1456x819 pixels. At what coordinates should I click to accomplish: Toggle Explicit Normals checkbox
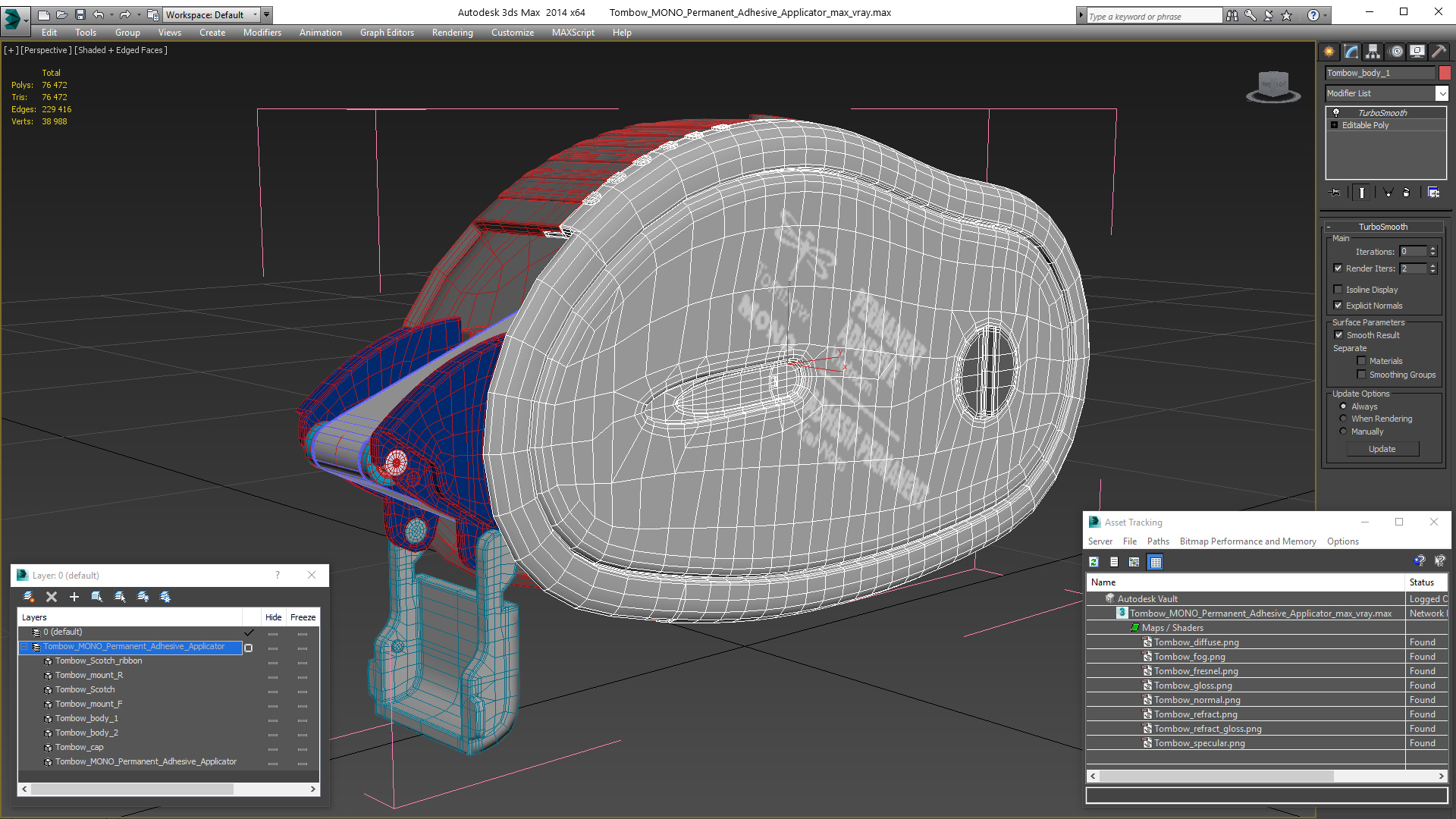(x=1338, y=306)
